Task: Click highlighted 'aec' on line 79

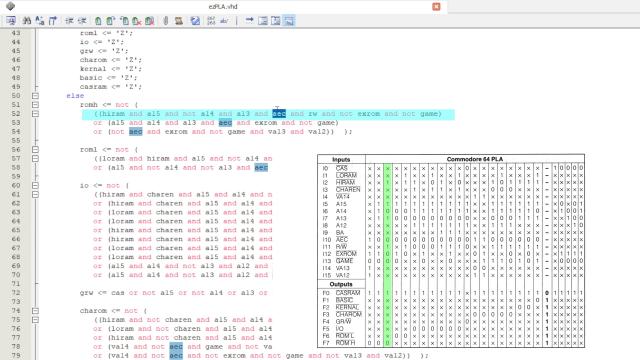Action: coord(176,356)
